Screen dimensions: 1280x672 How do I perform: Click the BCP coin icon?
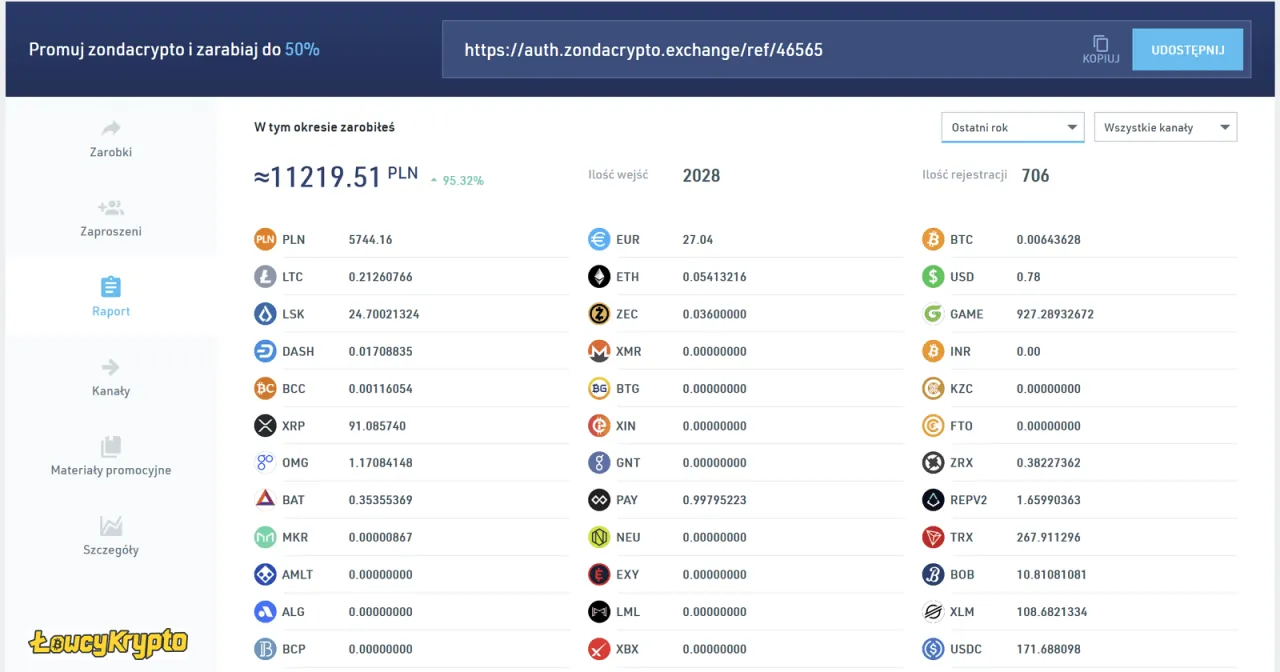(x=265, y=649)
